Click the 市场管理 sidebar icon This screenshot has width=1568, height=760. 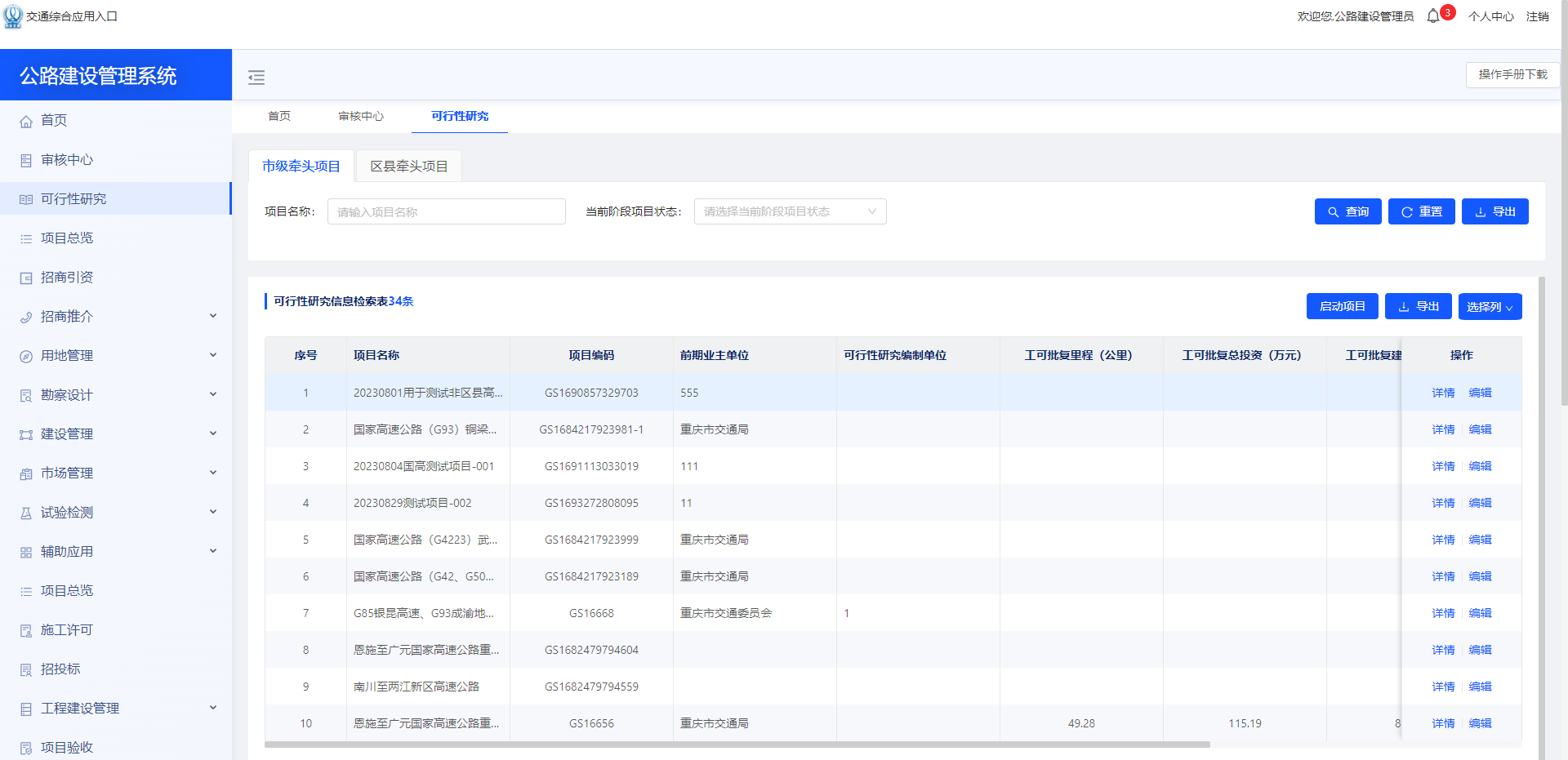point(26,473)
